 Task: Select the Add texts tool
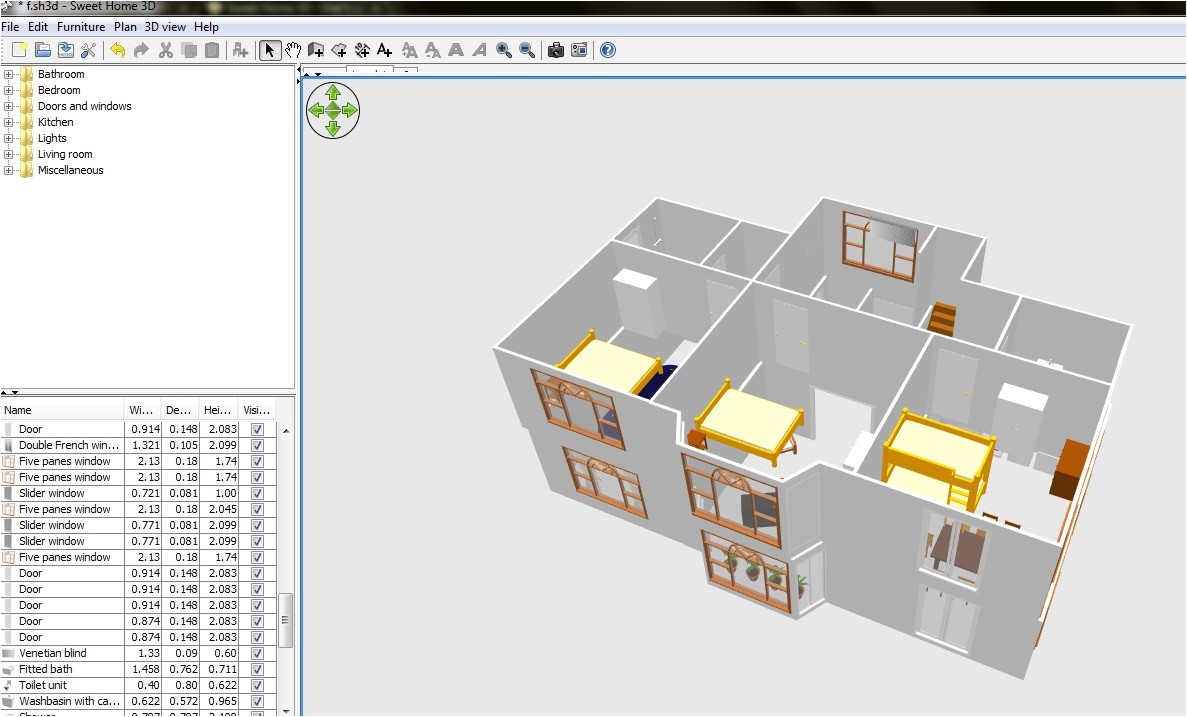tap(384, 49)
